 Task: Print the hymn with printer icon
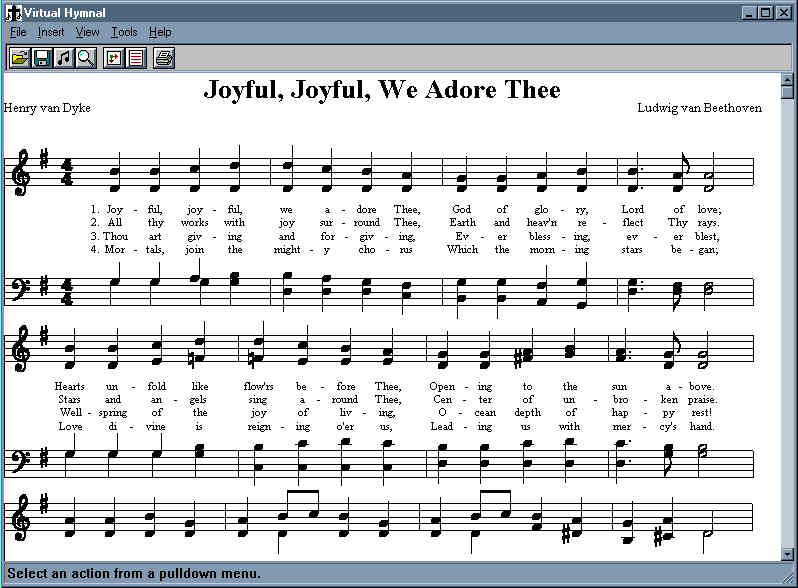click(164, 58)
